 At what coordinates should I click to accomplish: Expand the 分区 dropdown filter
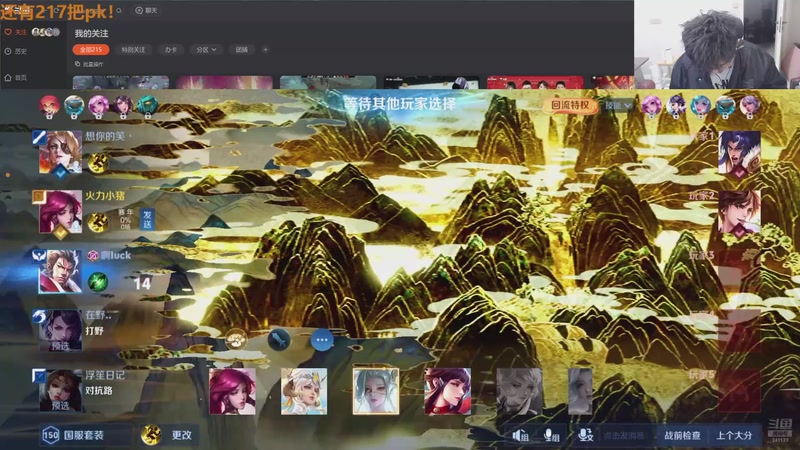click(206, 49)
